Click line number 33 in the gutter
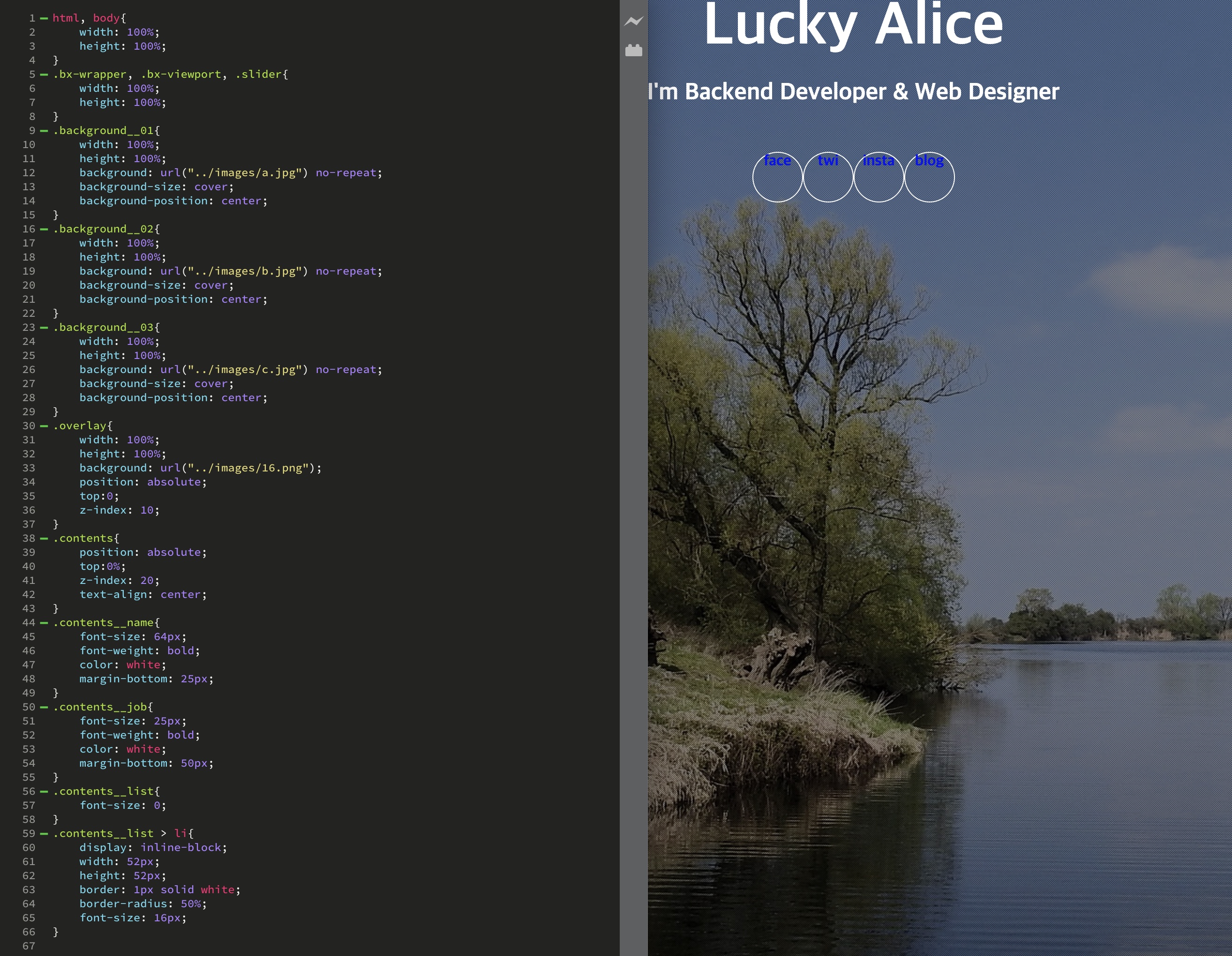 pyautogui.click(x=29, y=468)
